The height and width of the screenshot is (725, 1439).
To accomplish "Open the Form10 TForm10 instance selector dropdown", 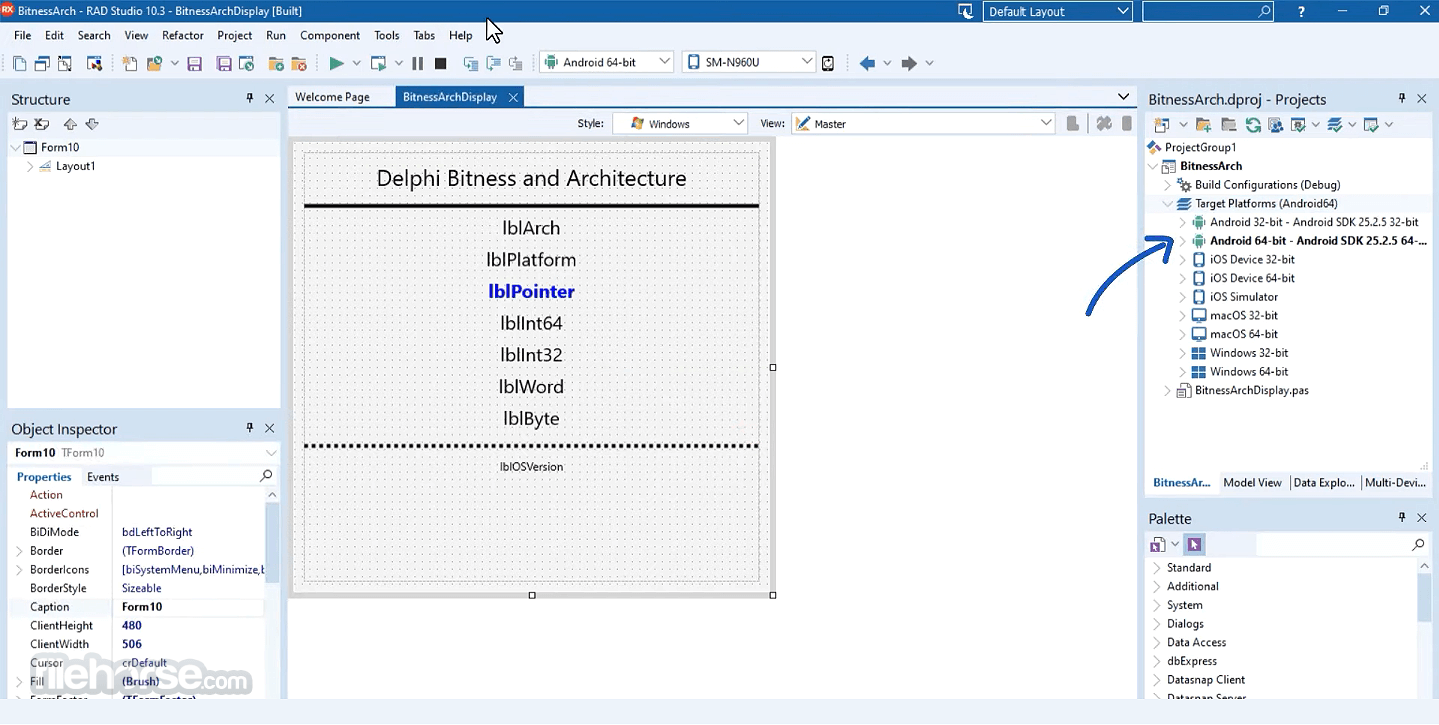I will (x=271, y=453).
